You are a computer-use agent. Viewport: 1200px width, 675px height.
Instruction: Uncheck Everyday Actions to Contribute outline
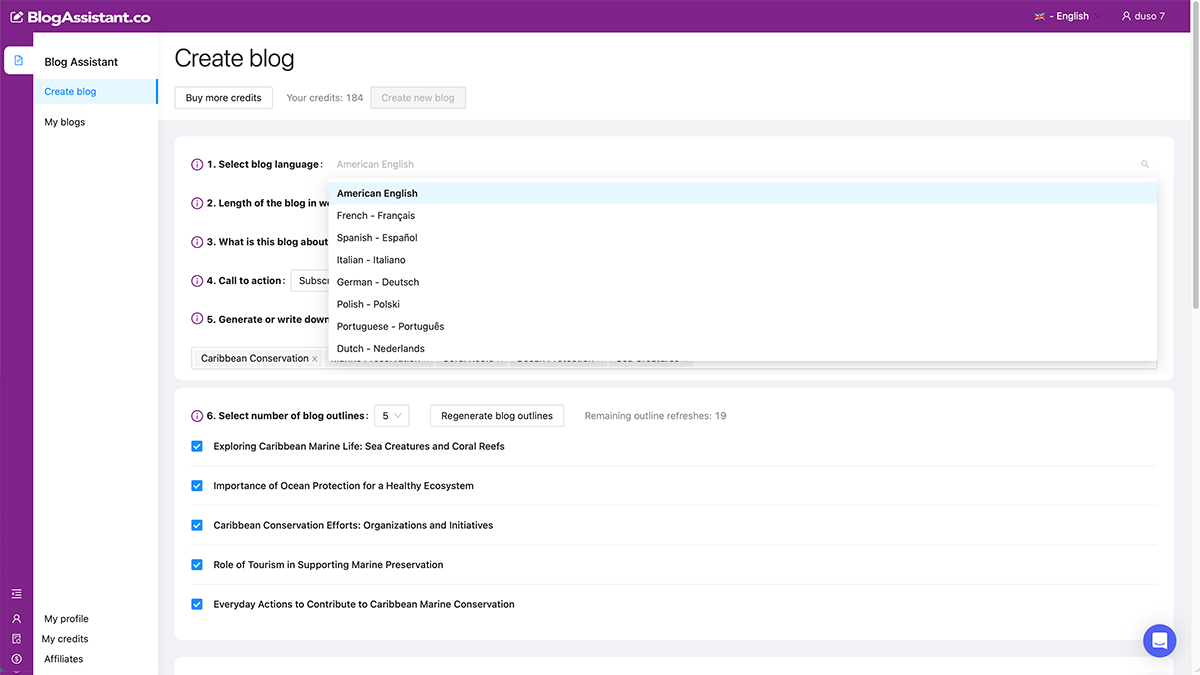point(197,605)
